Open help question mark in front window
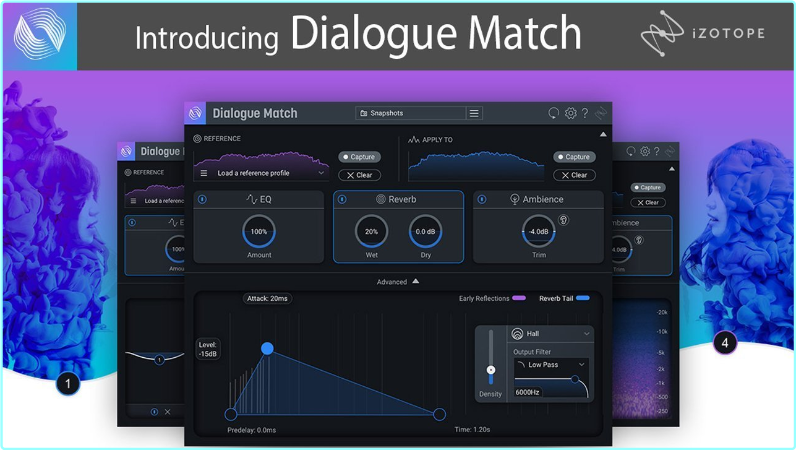Viewport: 796px width, 450px height. pos(585,113)
